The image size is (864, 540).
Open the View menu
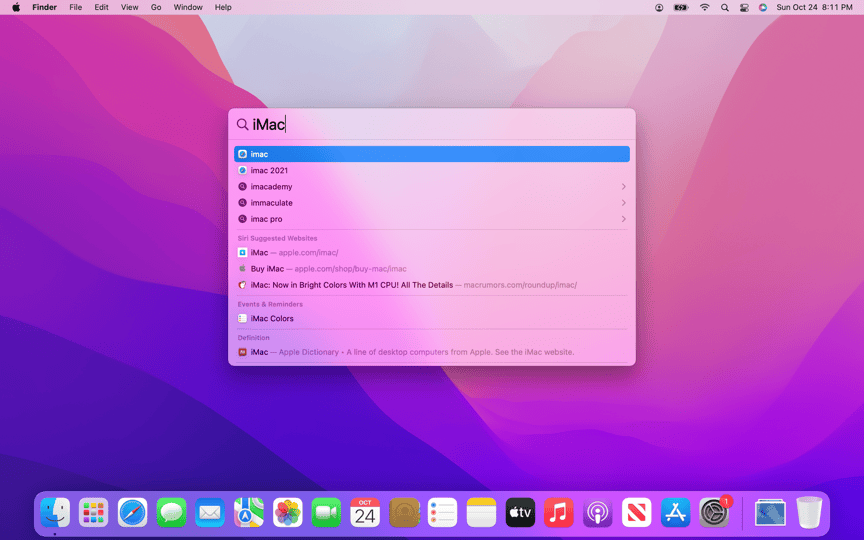pos(129,7)
